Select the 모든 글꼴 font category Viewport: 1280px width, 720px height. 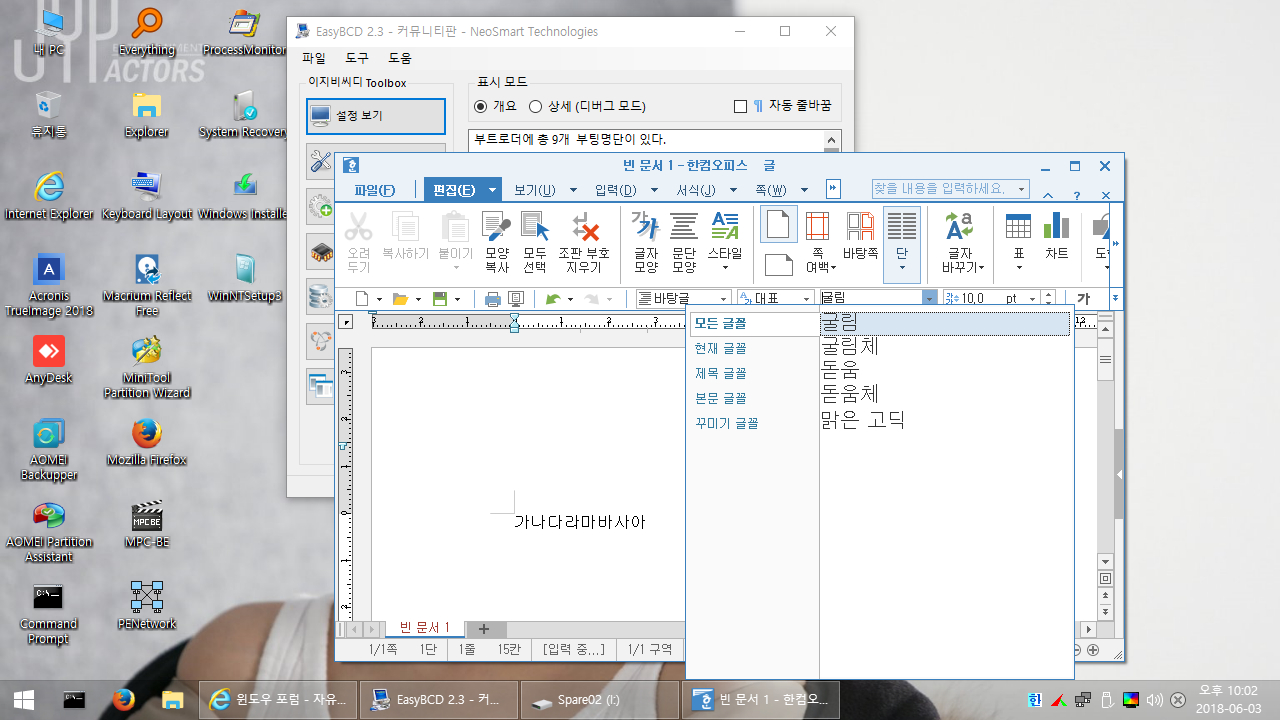[x=754, y=324]
